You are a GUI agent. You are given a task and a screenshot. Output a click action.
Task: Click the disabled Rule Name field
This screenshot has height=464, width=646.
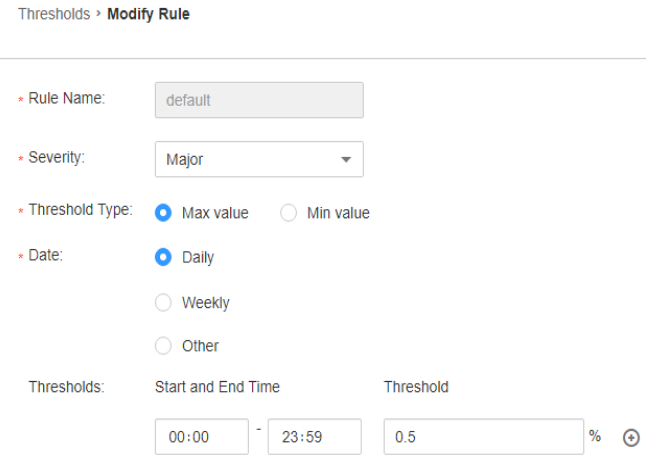pos(259,100)
